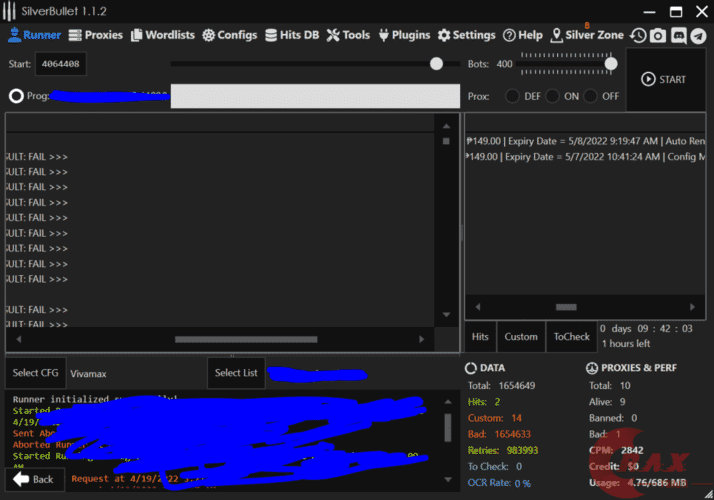714x500 pixels.
Task: Click the resize grip in window corner
Action: point(708,494)
